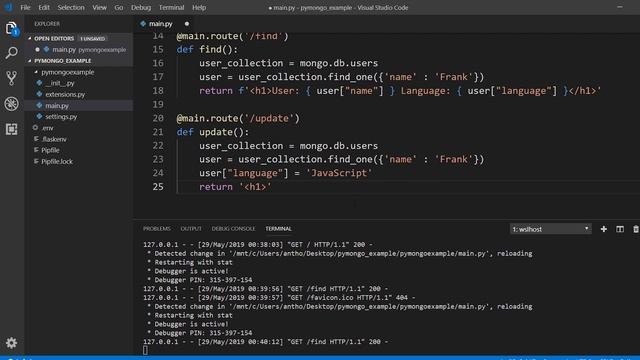
Task: Click unsaved dot on main.py tab
Action: (x=187, y=24)
